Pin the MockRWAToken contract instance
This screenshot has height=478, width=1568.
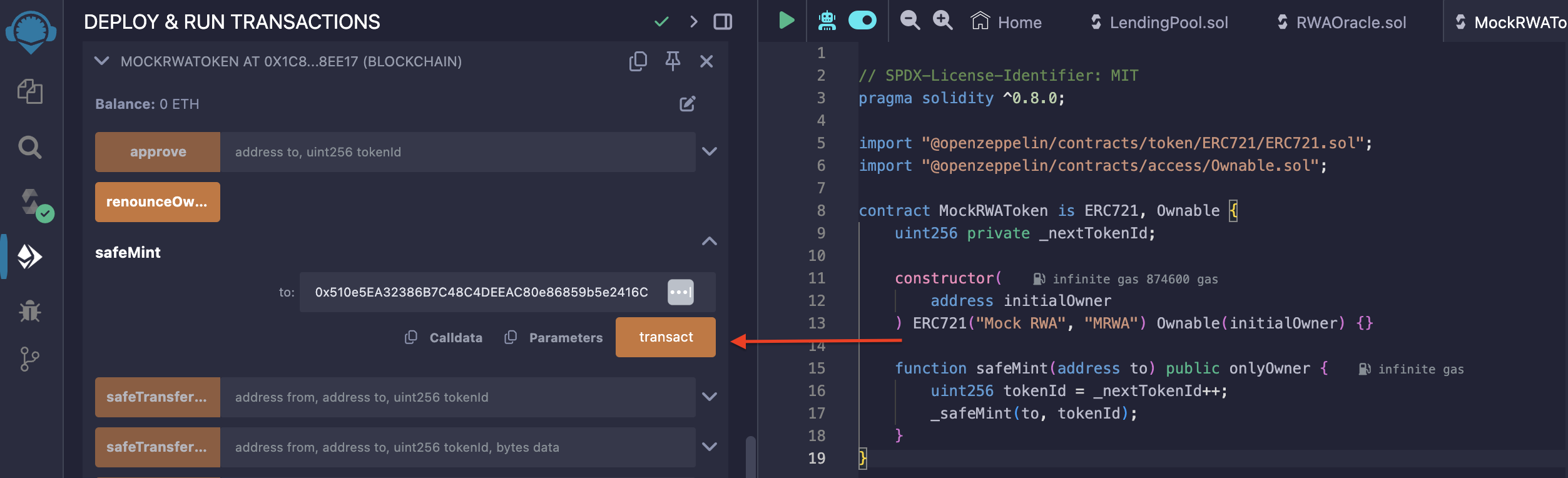(673, 61)
